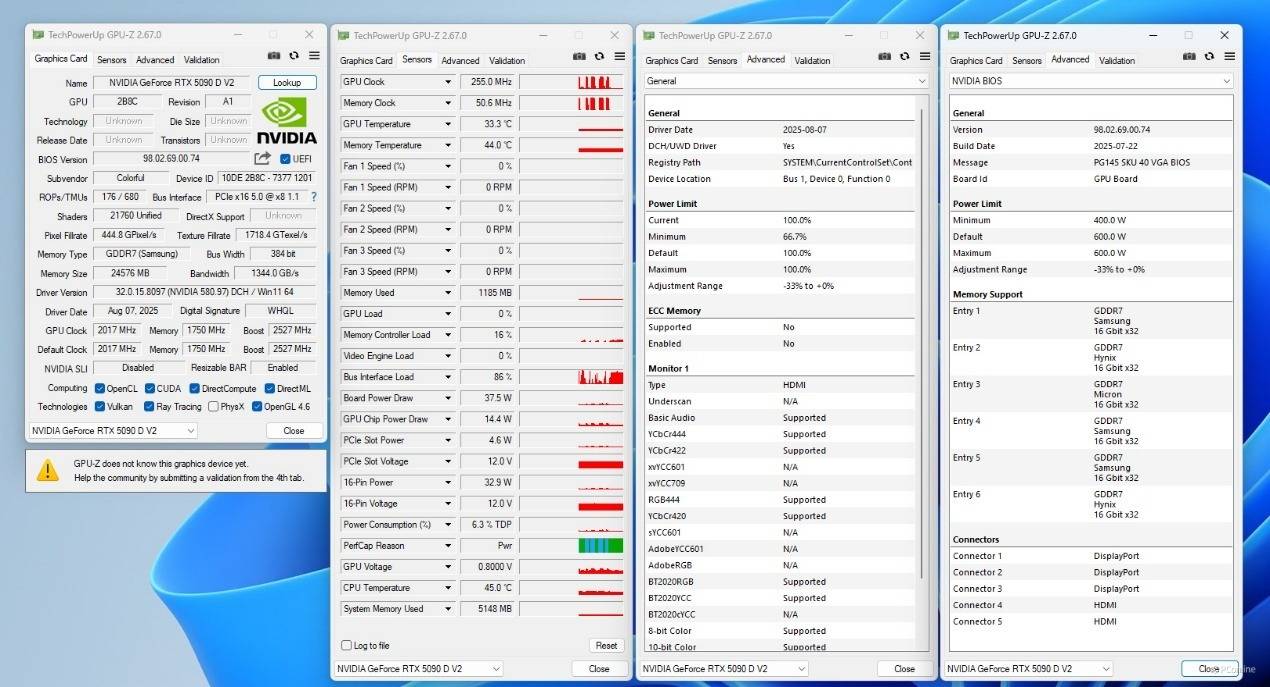Image resolution: width=1270 pixels, height=687 pixels.
Task: Toggle the OpenGL 4.6 checkbox
Action: [x=257, y=407]
